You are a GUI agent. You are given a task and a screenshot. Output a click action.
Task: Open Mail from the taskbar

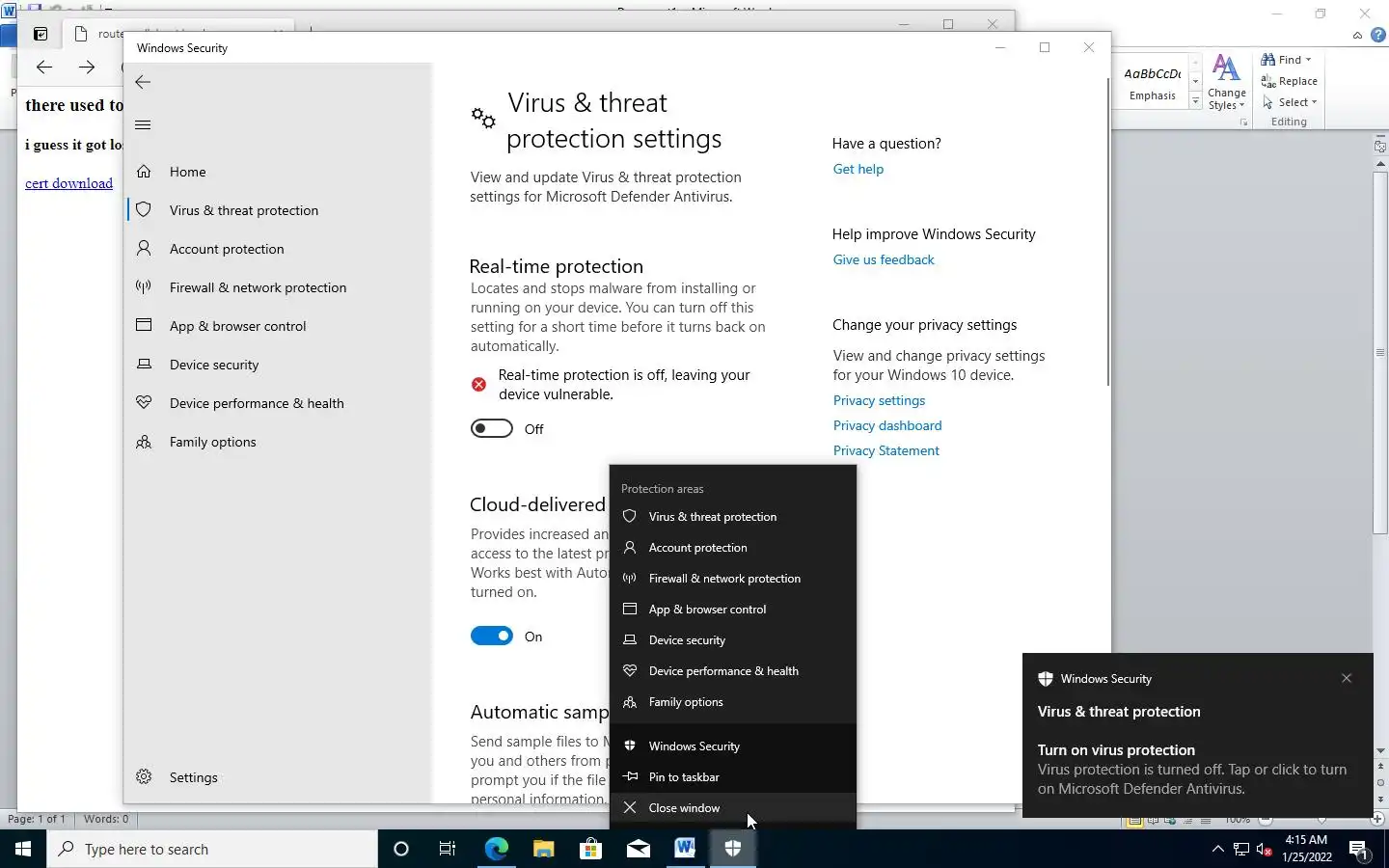[x=638, y=849]
